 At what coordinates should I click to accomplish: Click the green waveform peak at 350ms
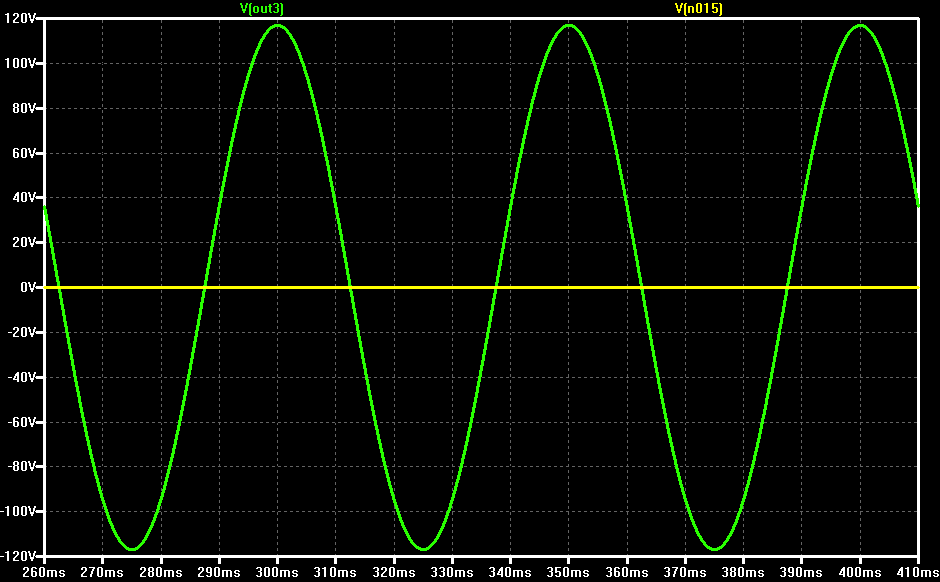click(x=569, y=26)
